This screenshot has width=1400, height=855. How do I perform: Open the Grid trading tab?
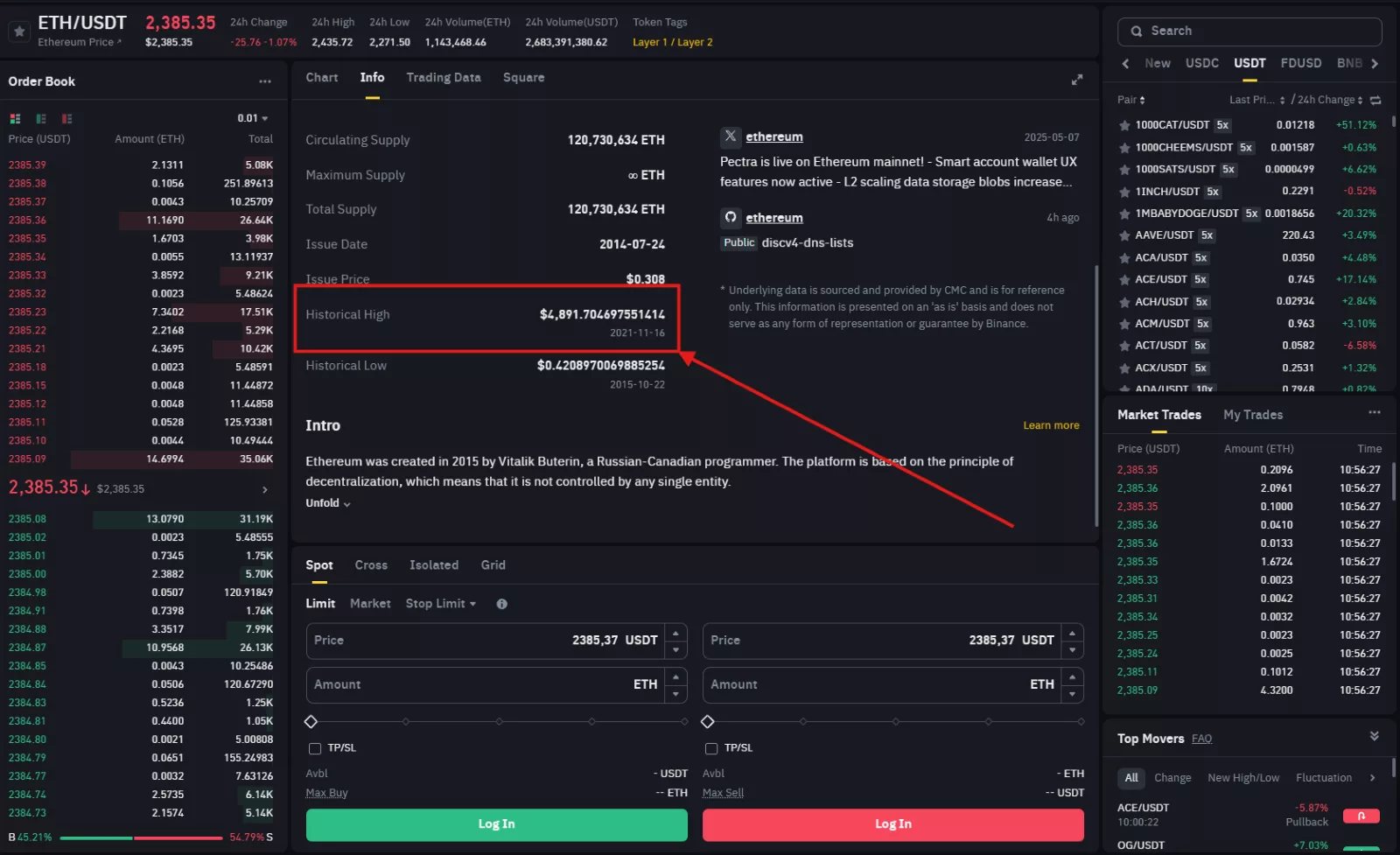tap(493, 565)
